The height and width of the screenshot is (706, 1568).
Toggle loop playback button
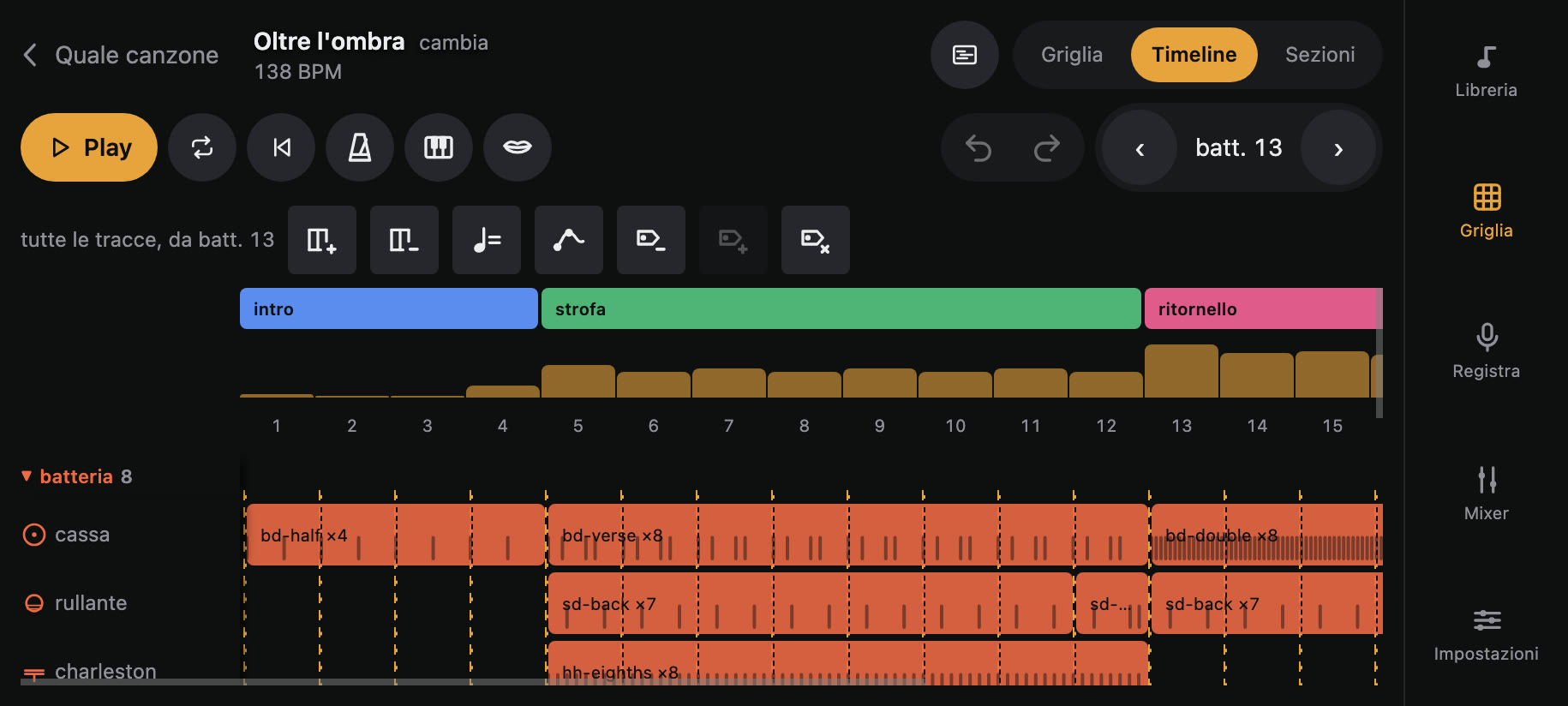pyautogui.click(x=202, y=147)
